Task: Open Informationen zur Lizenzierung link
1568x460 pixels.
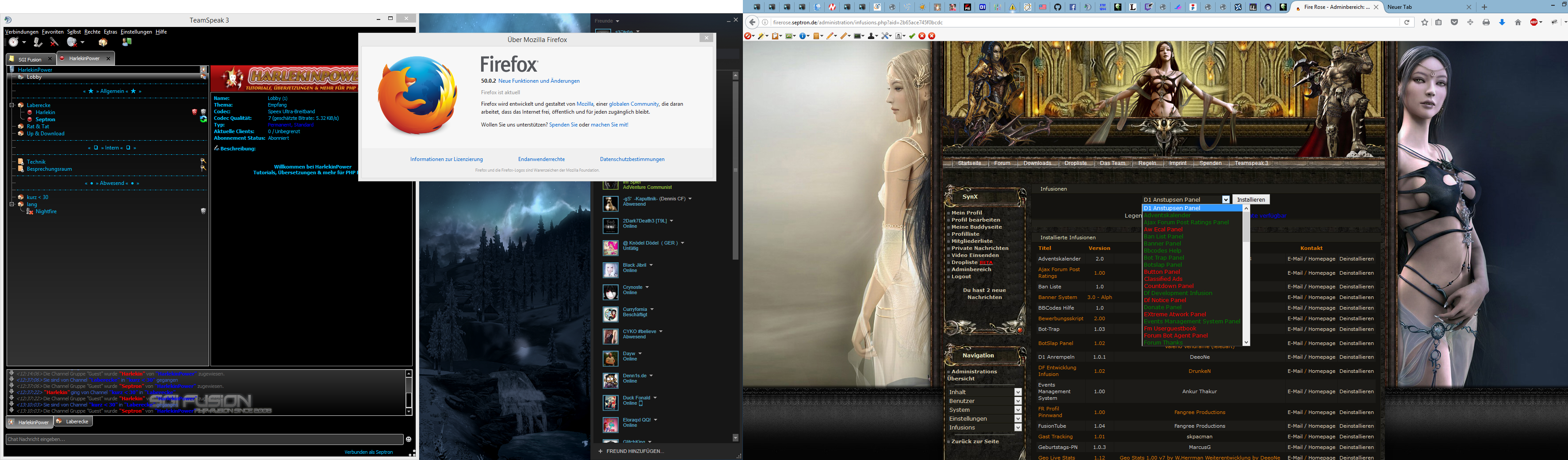Action: 446,159
